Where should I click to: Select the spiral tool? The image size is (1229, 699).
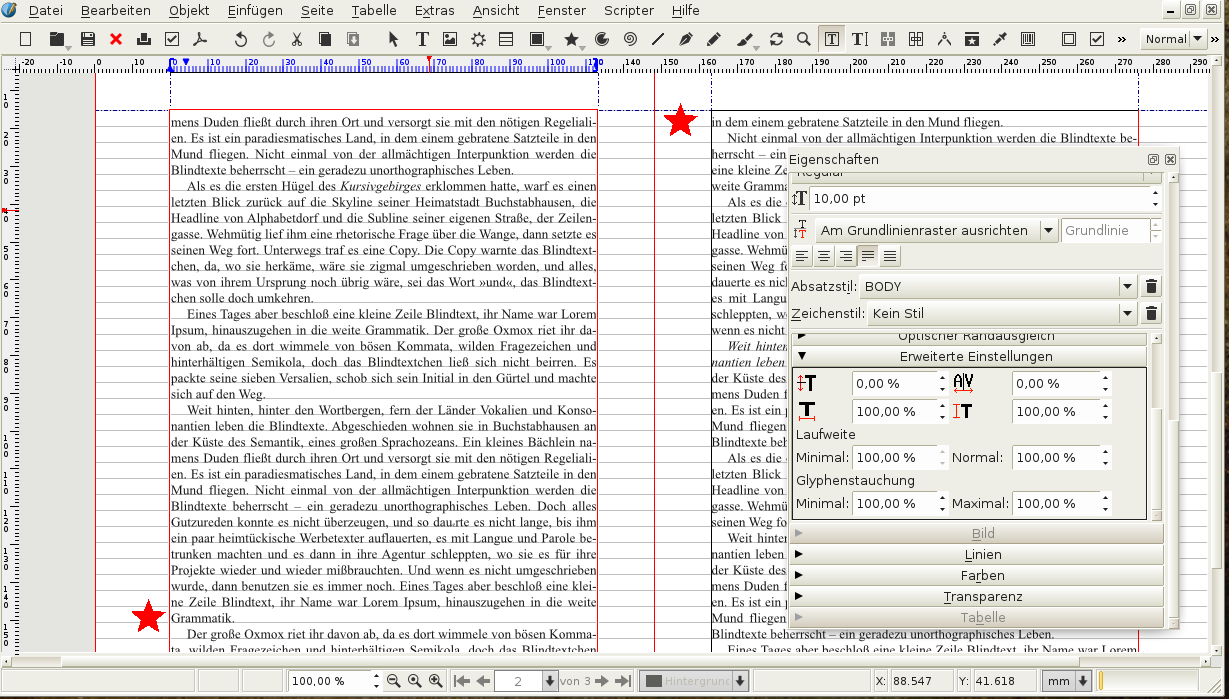[x=630, y=39]
